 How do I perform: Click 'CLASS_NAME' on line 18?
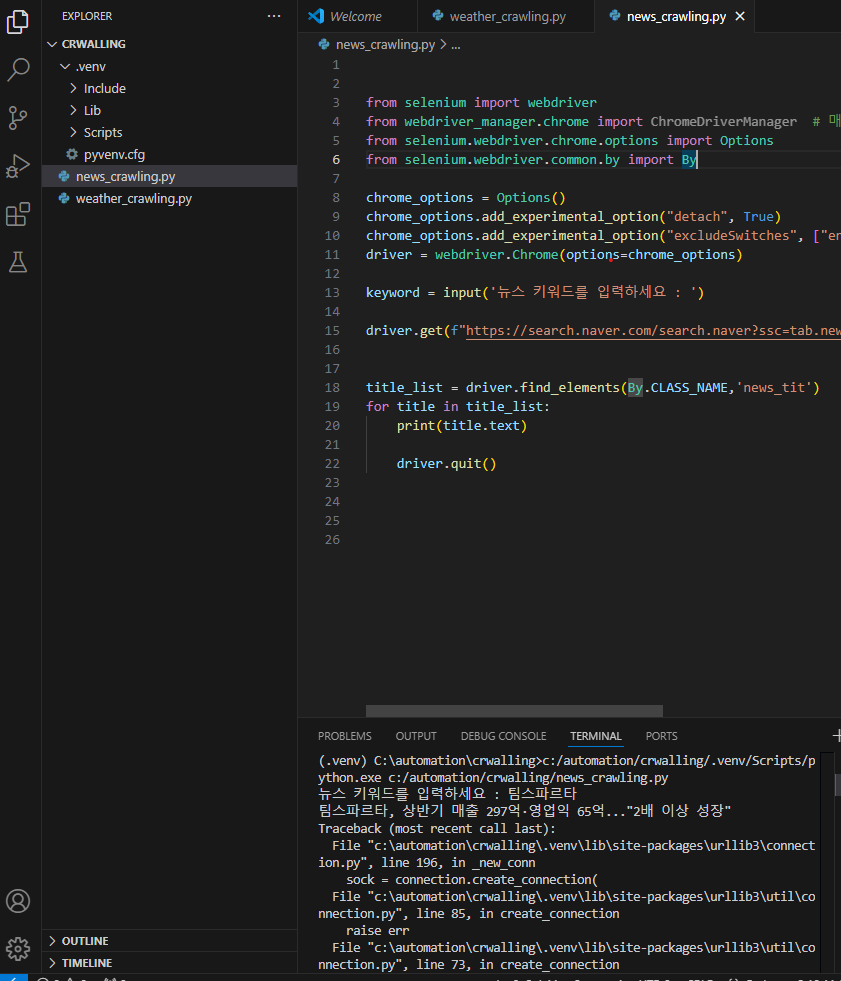tap(690, 388)
